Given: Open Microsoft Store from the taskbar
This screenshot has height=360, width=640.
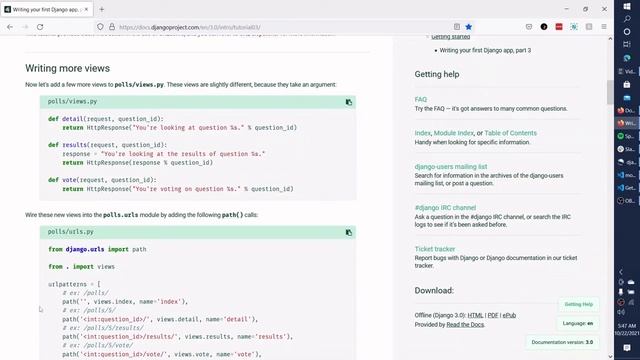Looking at the screenshot, I should tap(627, 84).
